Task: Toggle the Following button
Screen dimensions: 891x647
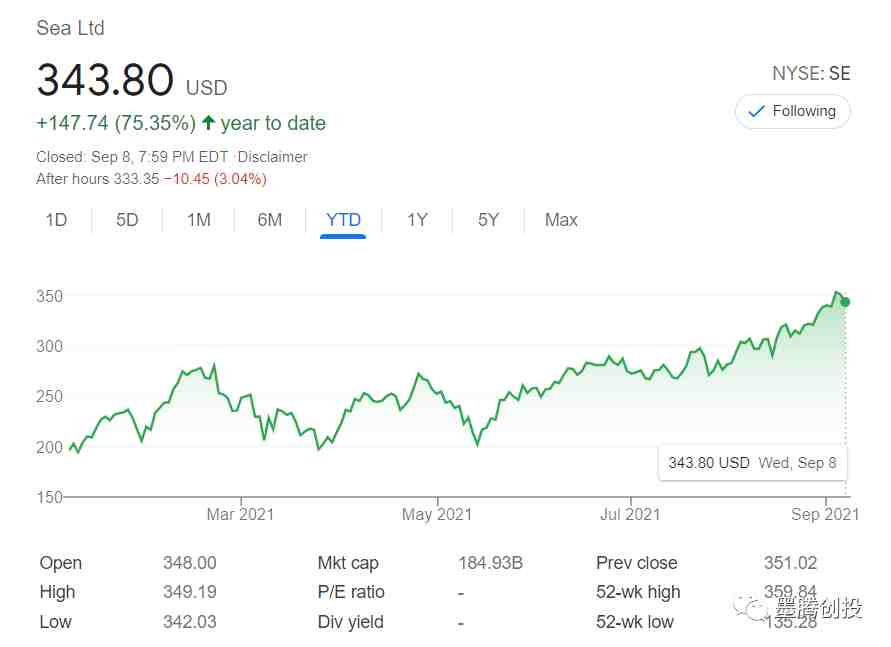Action: click(792, 111)
